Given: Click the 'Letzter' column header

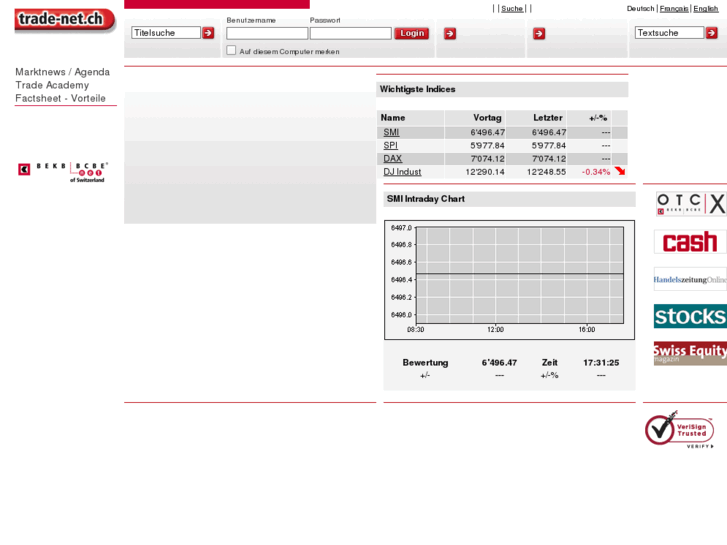Looking at the screenshot, I should [548, 117].
